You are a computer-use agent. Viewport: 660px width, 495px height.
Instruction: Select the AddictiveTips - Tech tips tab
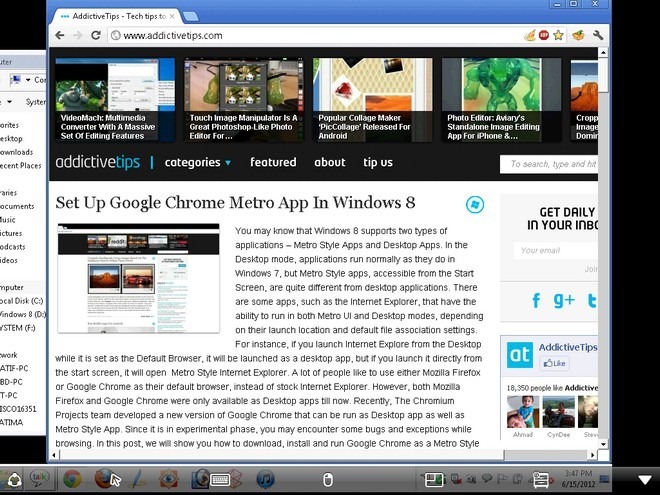[x=116, y=16]
